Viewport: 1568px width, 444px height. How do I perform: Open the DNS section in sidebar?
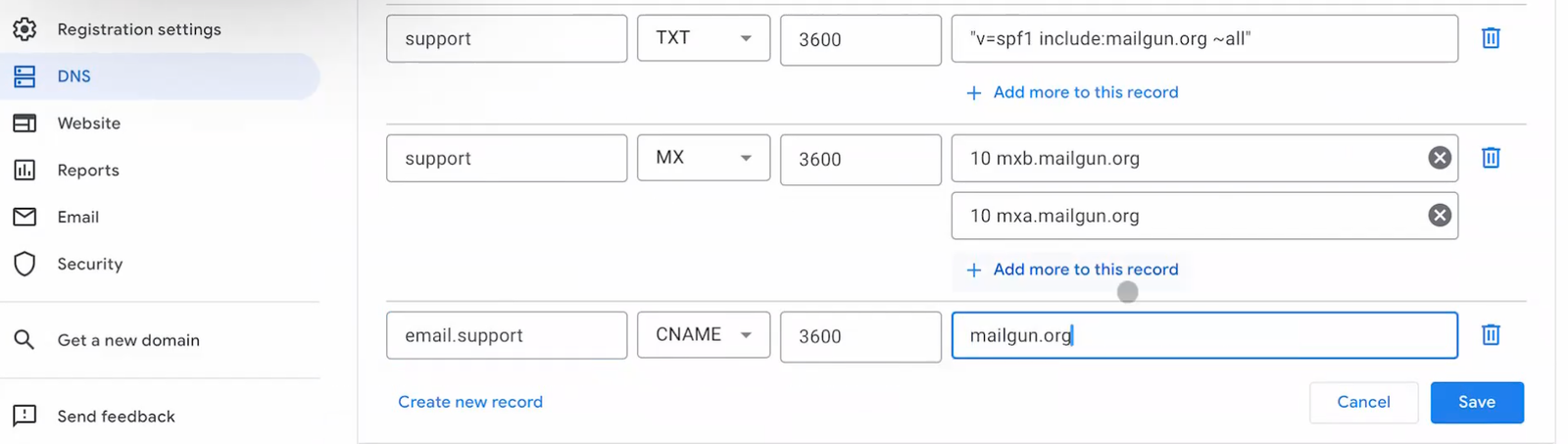[74, 76]
